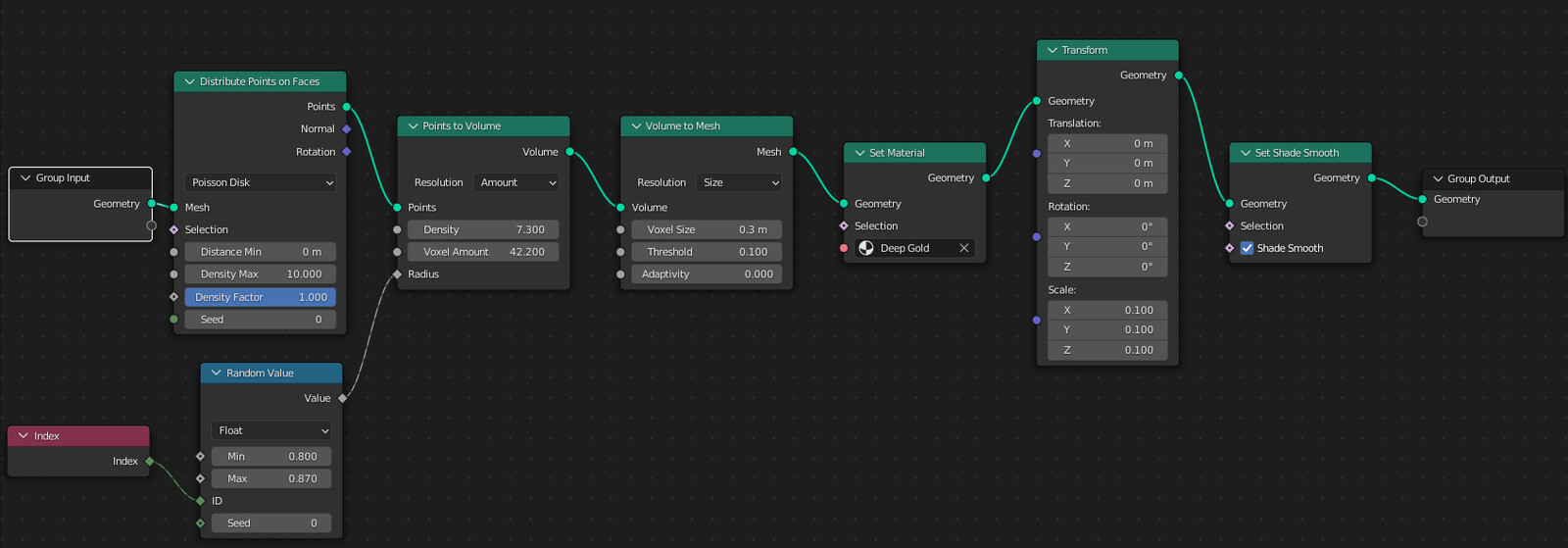Click the Rotation Y field

tap(1107, 246)
